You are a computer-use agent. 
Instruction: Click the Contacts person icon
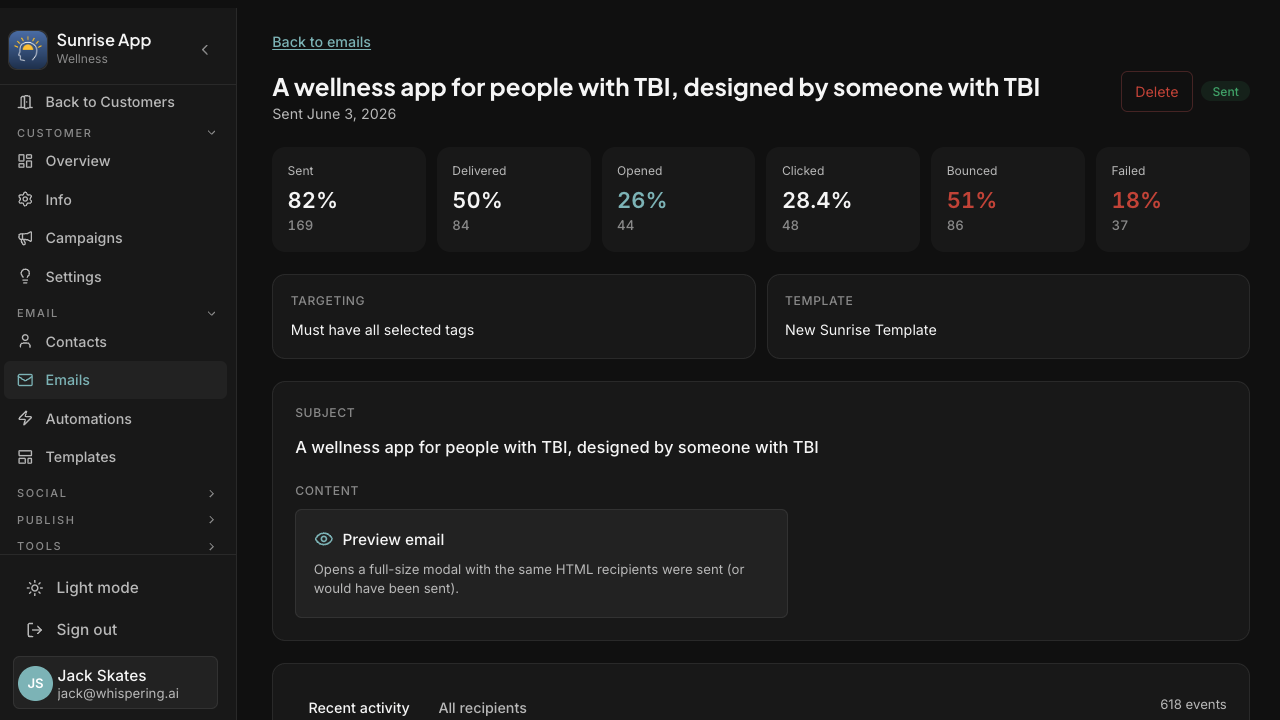[26, 342]
